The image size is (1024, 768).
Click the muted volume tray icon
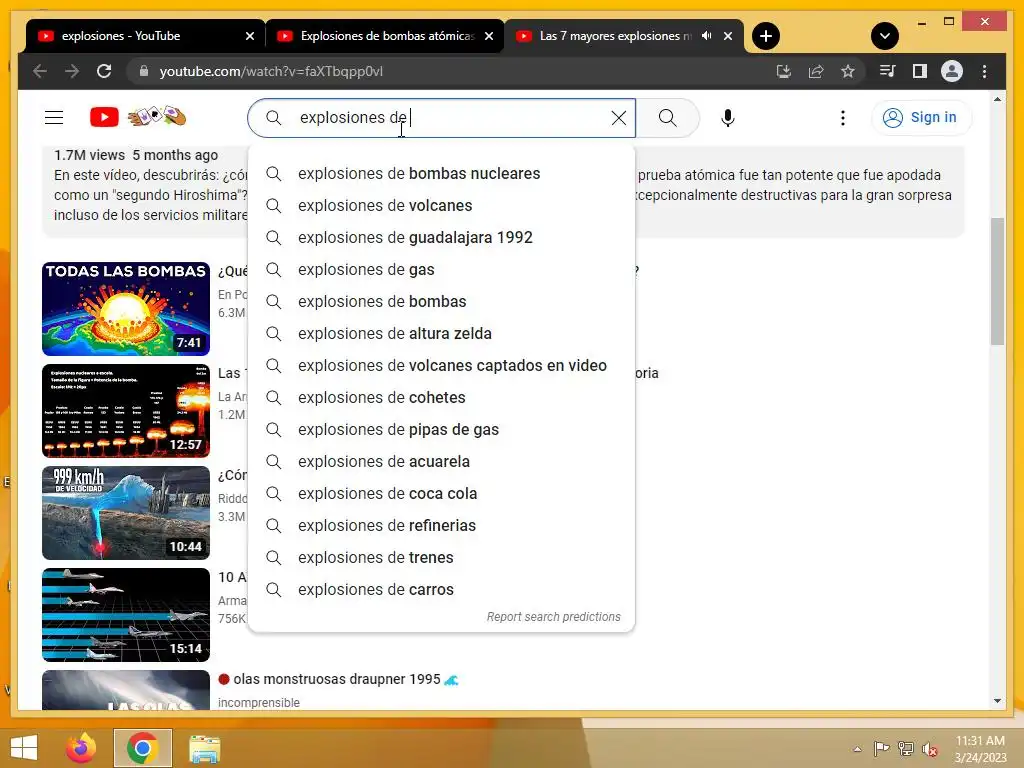[x=930, y=749]
